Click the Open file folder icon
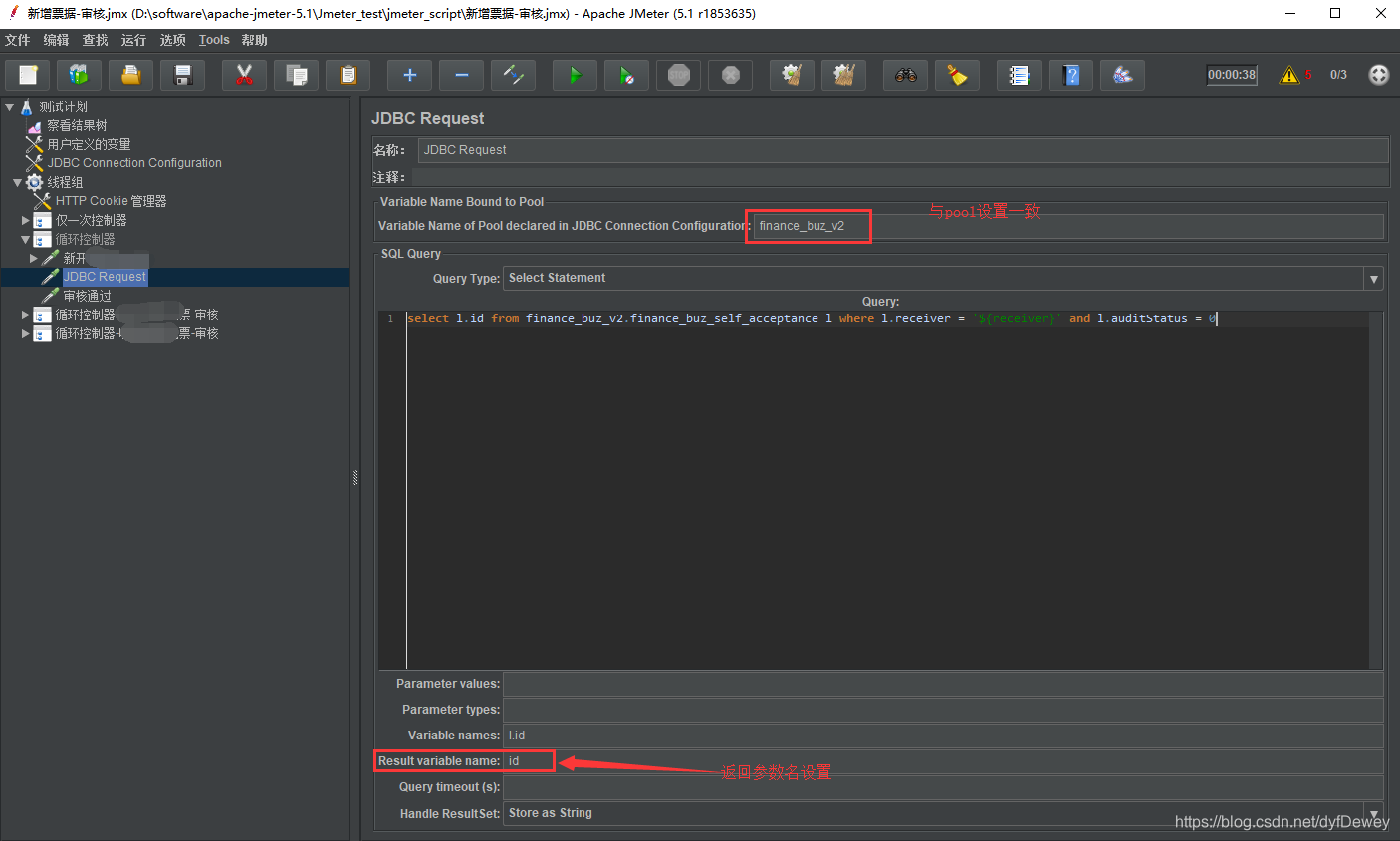Screen dimensions: 1400x841 point(130,75)
